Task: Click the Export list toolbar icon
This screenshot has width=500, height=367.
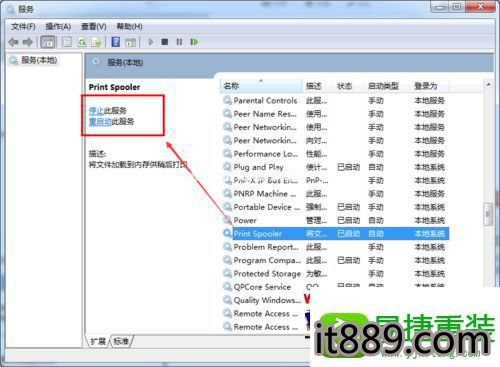Action: [x=97, y=42]
